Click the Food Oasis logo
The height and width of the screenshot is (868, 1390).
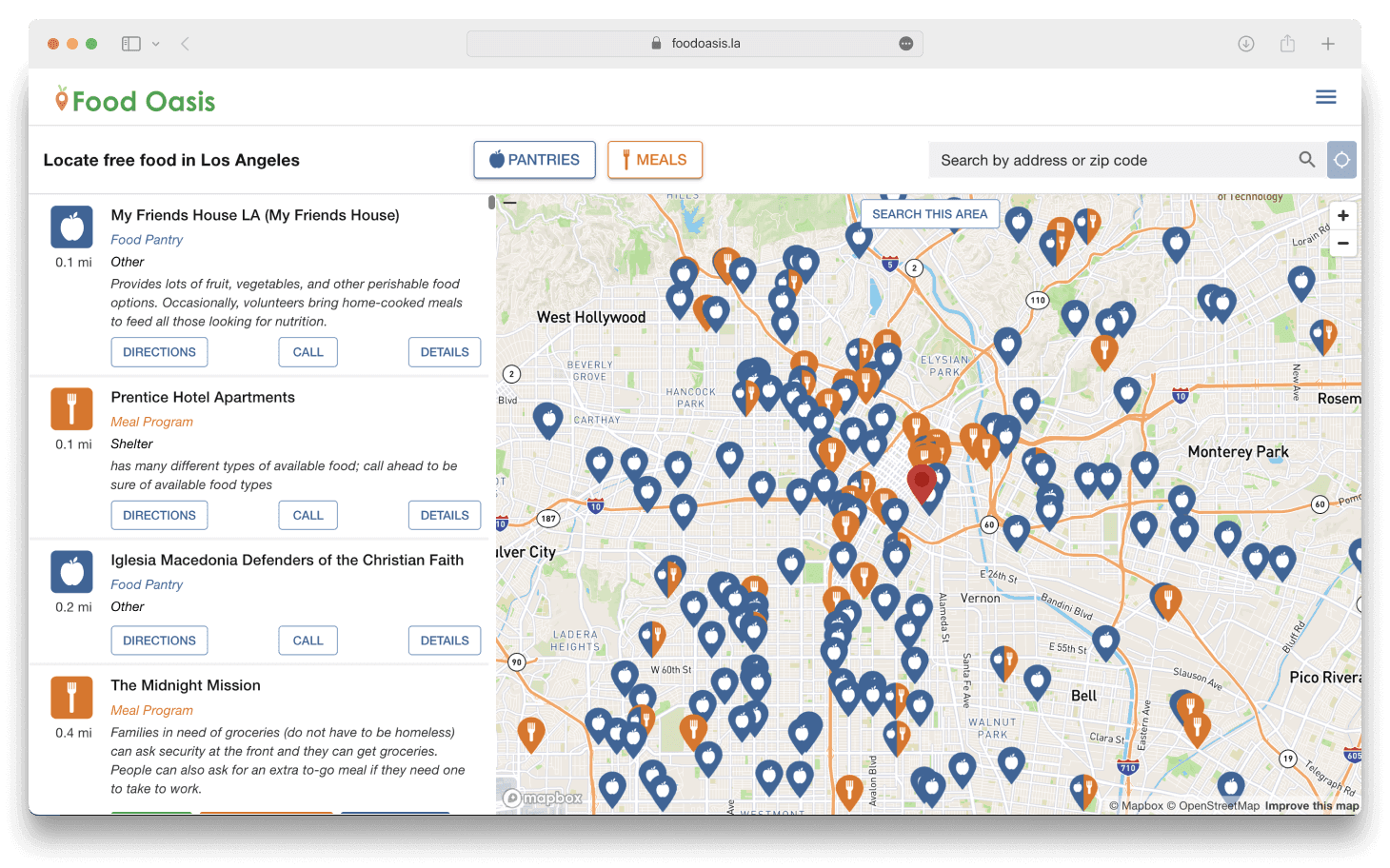tap(135, 100)
